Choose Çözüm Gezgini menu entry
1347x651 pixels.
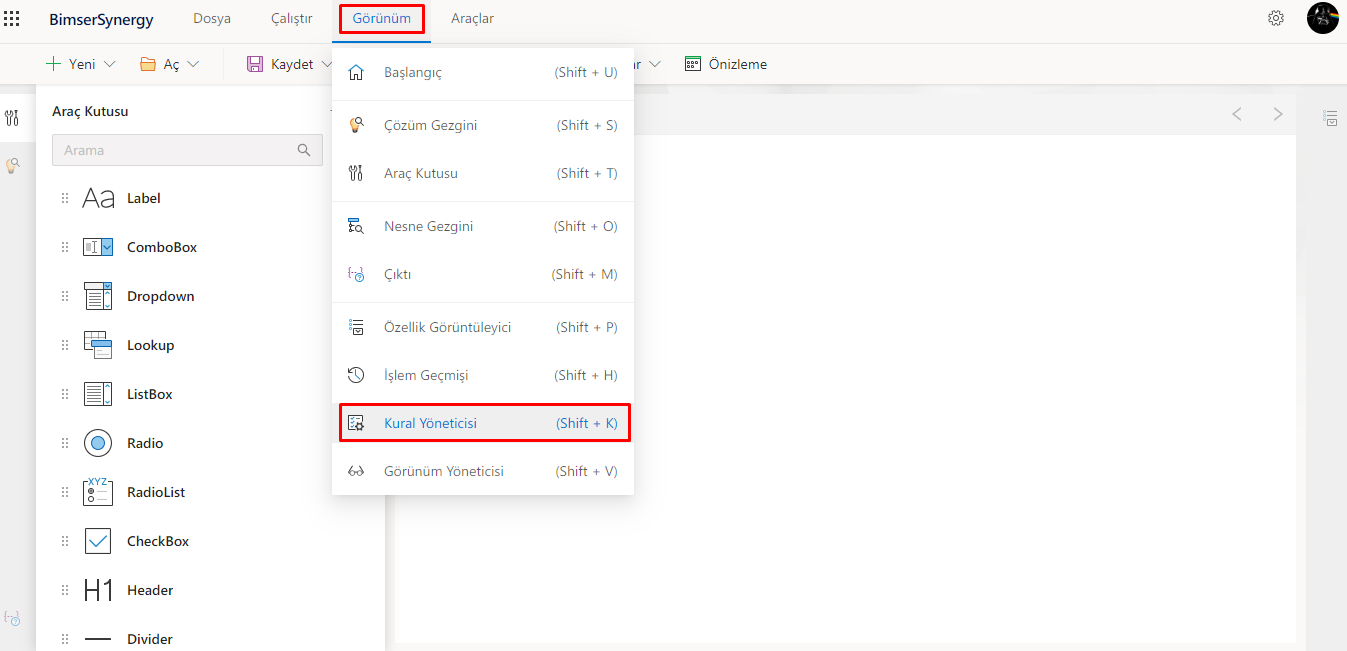point(483,125)
